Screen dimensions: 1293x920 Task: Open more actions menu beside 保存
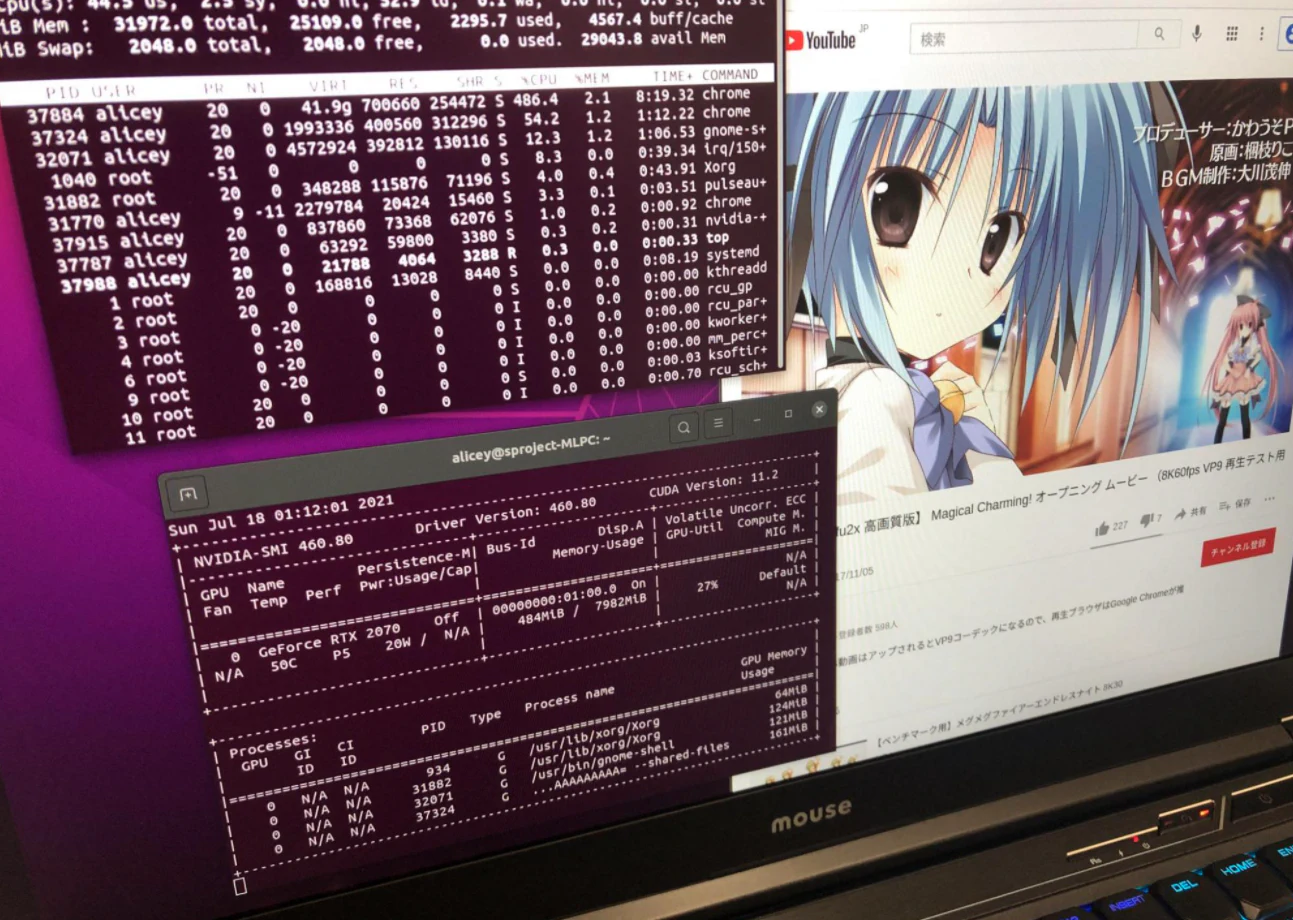coord(1270,499)
